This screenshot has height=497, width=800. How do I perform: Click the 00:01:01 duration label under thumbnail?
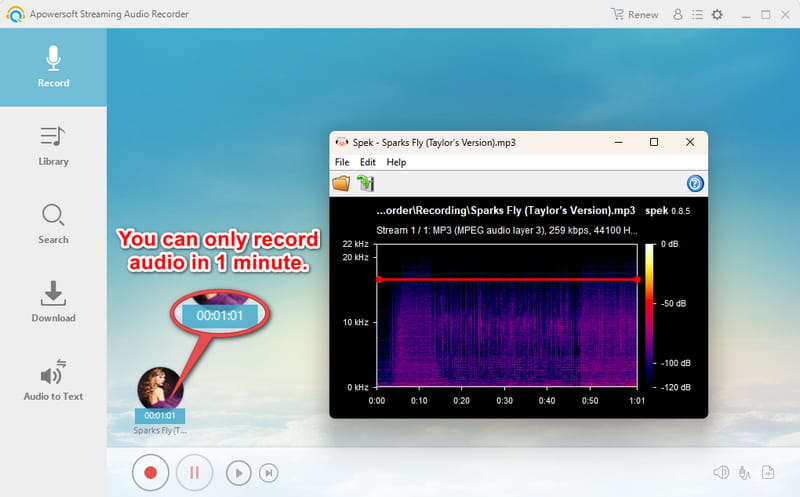[x=160, y=416]
